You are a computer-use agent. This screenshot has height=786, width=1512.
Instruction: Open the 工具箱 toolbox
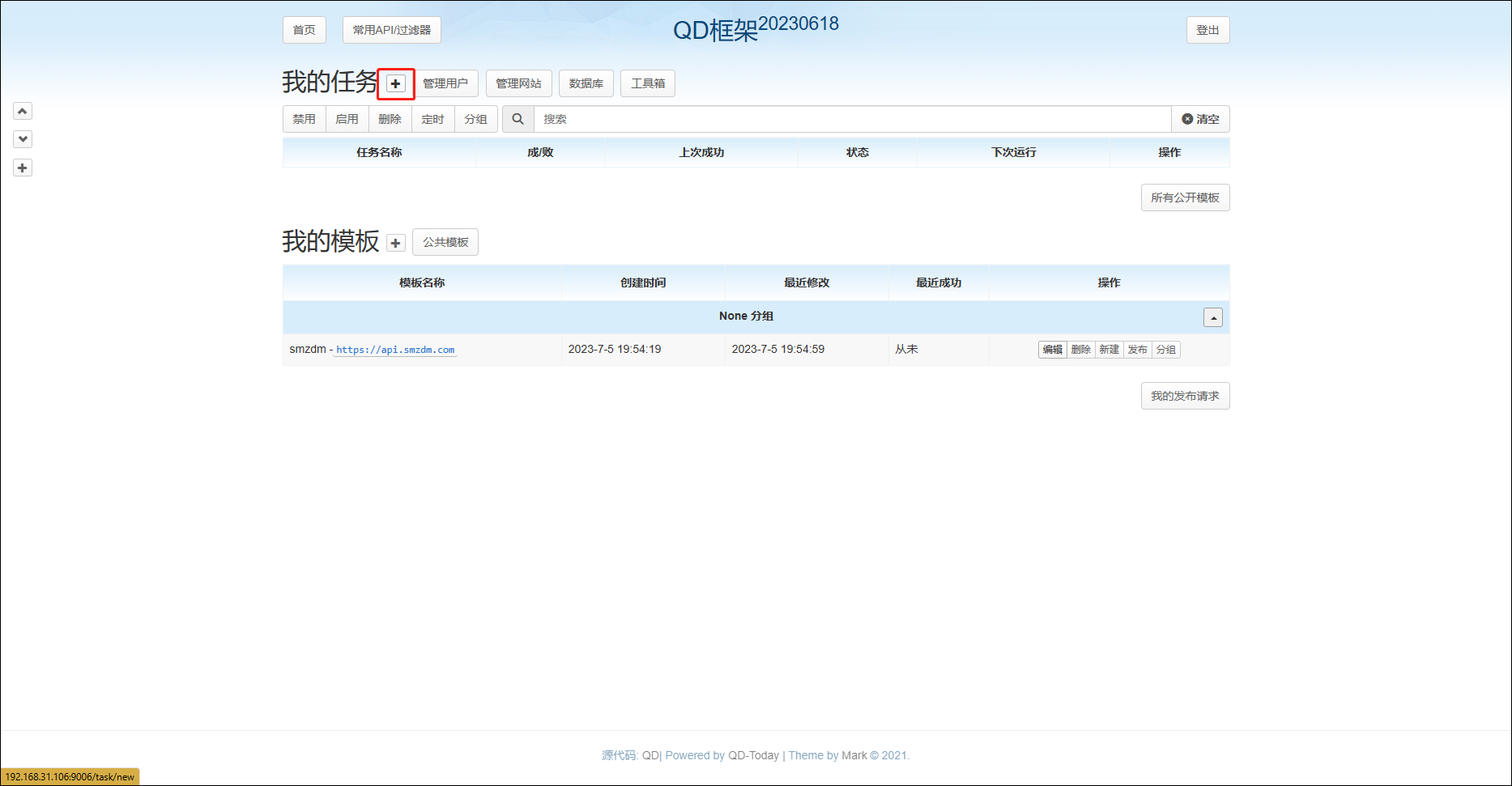[x=647, y=83]
